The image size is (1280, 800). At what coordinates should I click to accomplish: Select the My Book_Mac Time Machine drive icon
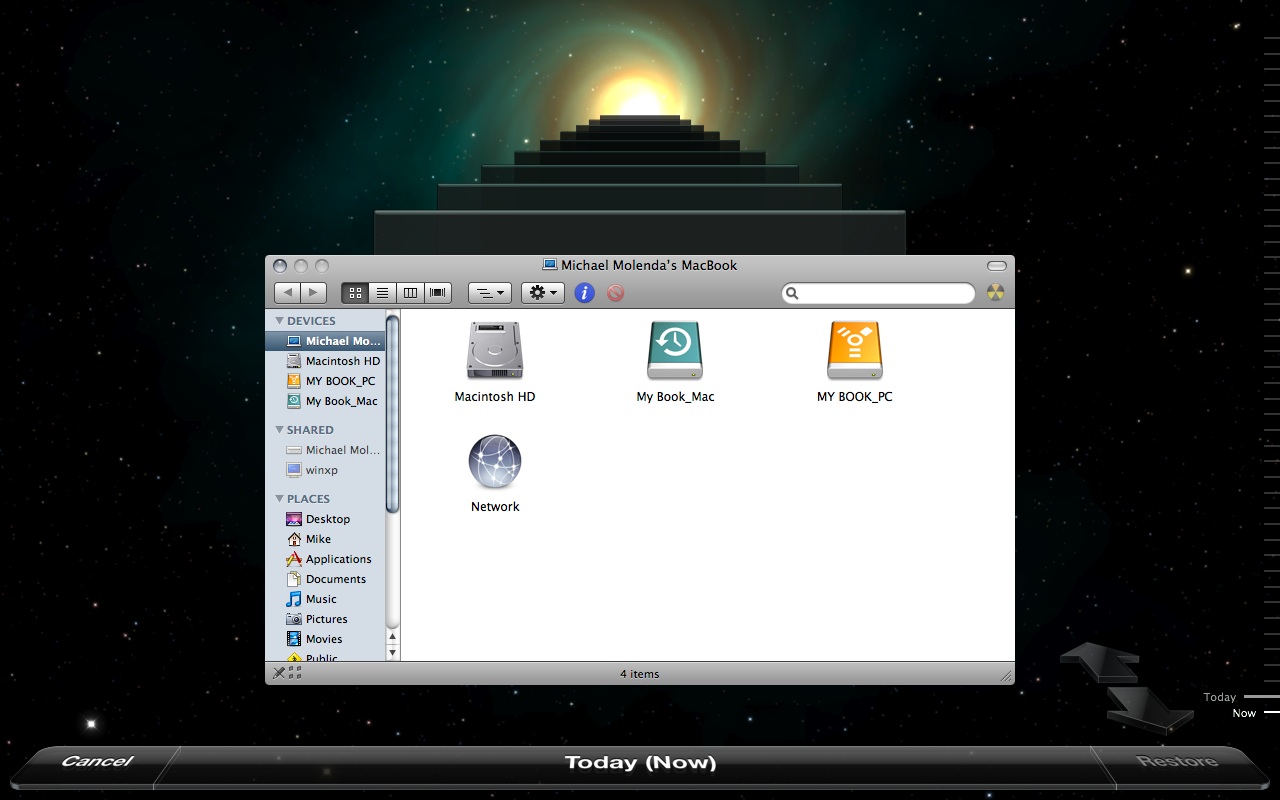click(675, 350)
